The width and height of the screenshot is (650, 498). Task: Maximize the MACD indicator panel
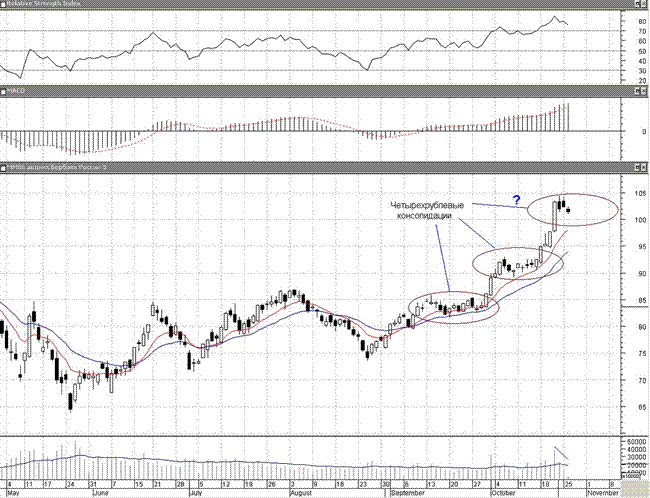coord(638,91)
